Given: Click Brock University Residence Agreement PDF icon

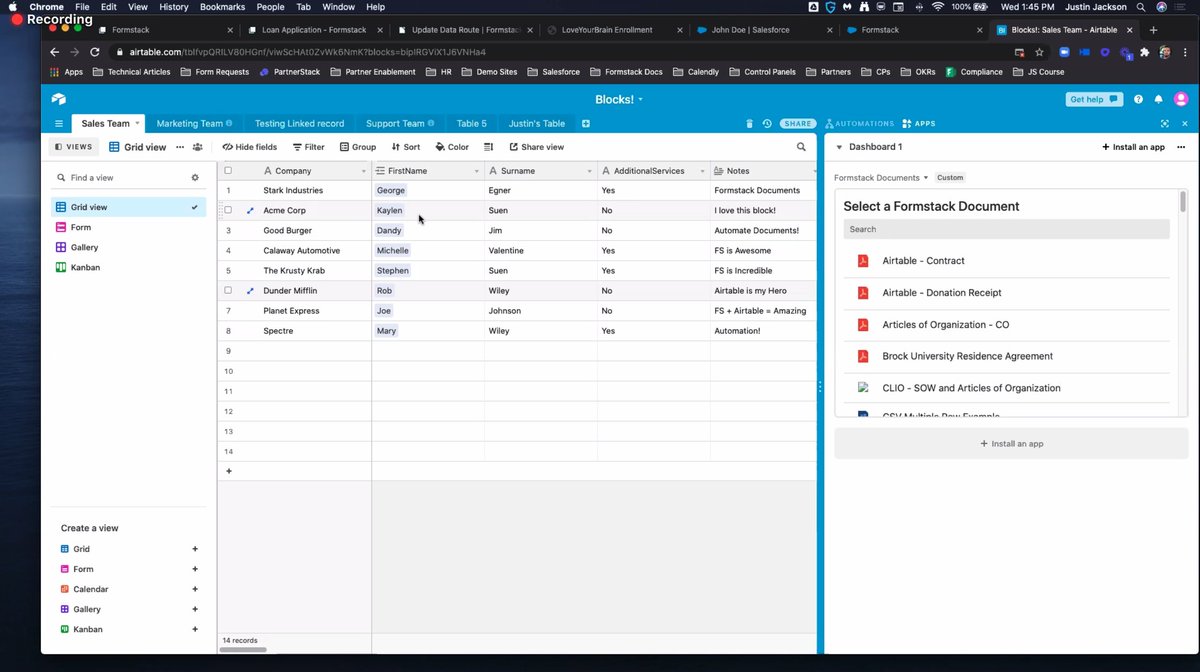Looking at the screenshot, I should pos(863,356).
